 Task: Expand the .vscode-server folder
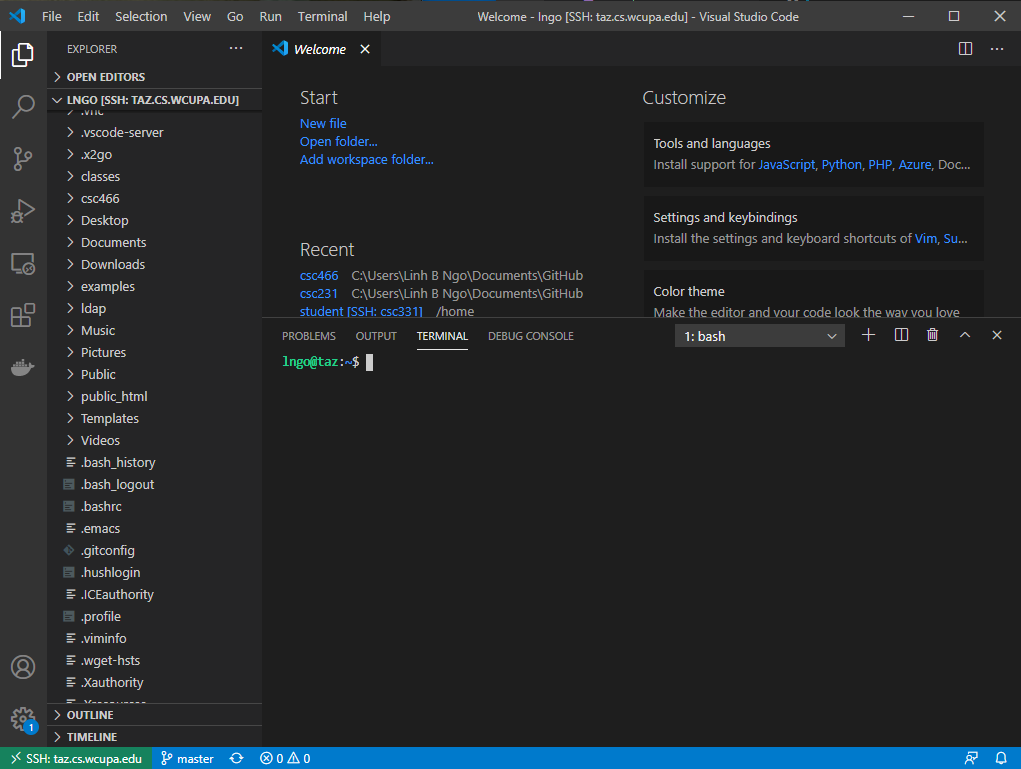[155, 132]
